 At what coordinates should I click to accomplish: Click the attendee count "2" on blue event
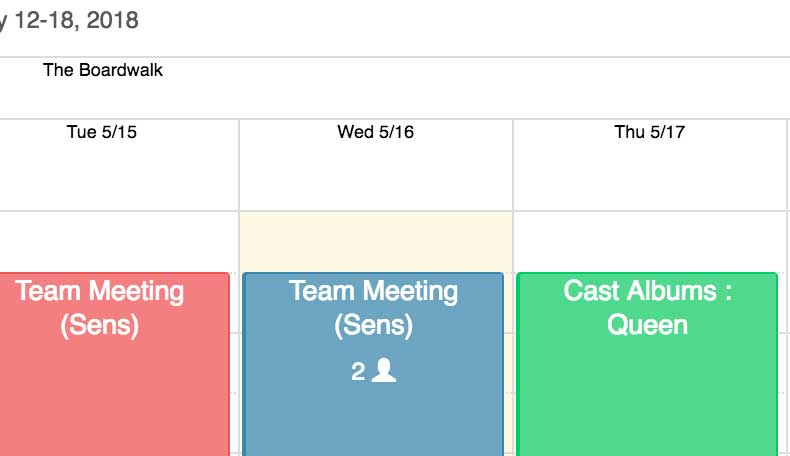358,372
